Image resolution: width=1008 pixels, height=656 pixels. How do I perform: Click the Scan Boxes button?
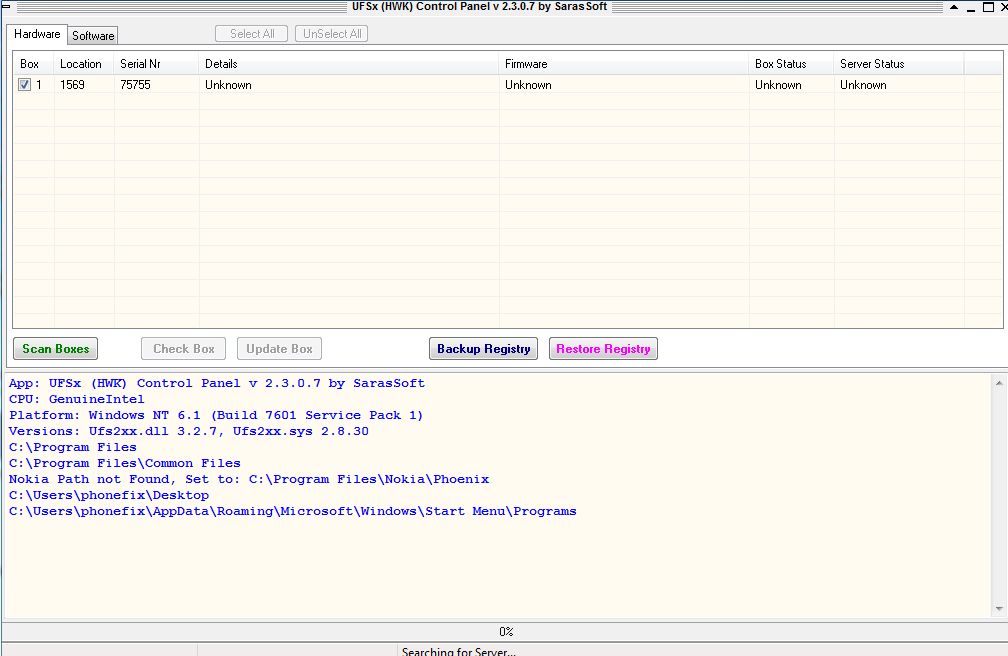pyautogui.click(x=56, y=349)
